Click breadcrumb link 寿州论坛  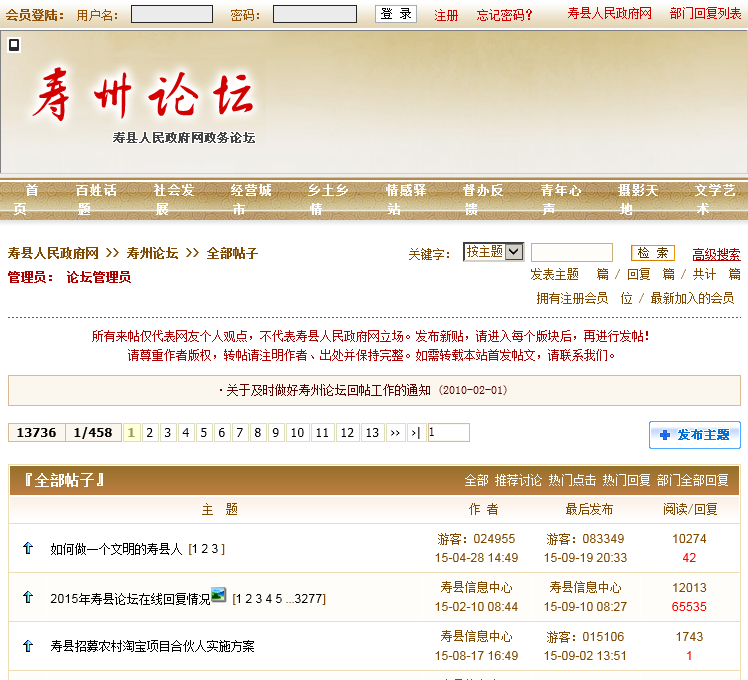(153, 253)
